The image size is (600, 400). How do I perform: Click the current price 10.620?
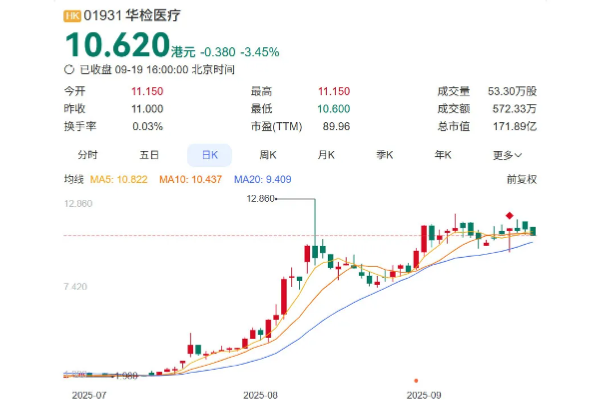click(117, 45)
